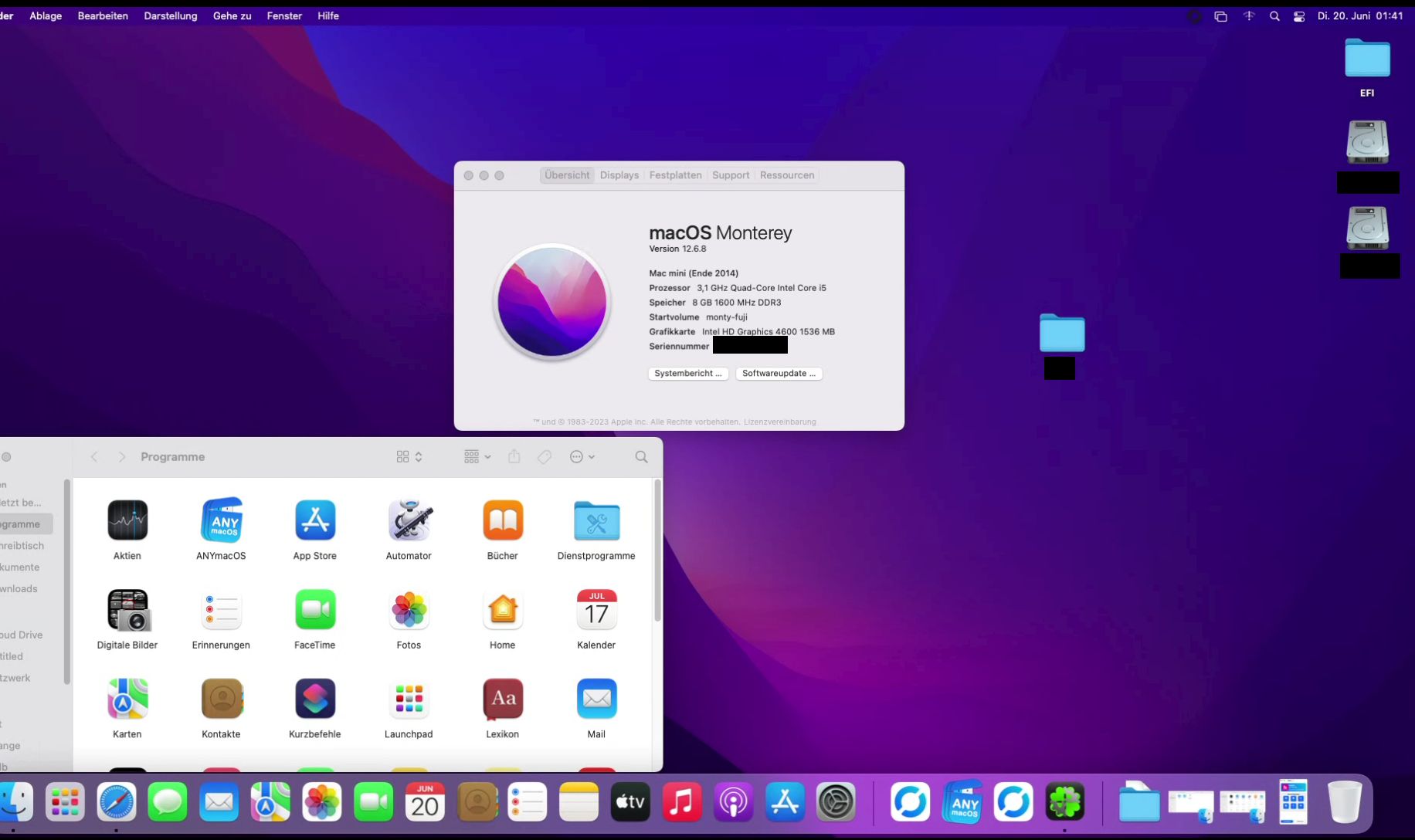Click the Aktien app icon
Image resolution: width=1415 pixels, height=840 pixels.
pos(127,520)
